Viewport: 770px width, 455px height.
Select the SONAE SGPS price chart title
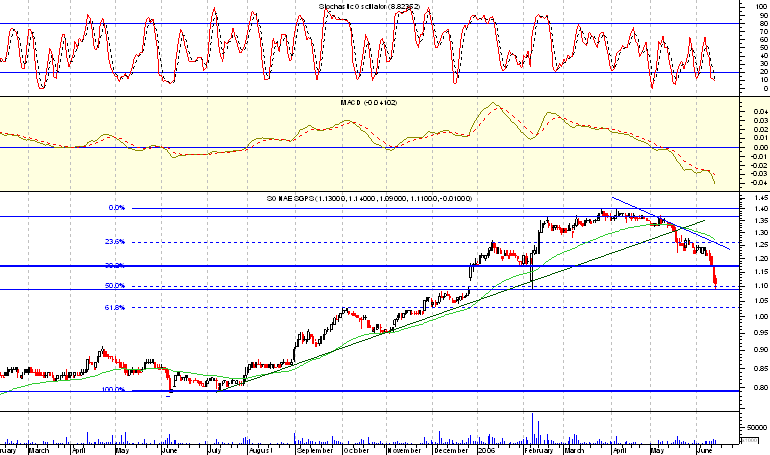tap(369, 198)
